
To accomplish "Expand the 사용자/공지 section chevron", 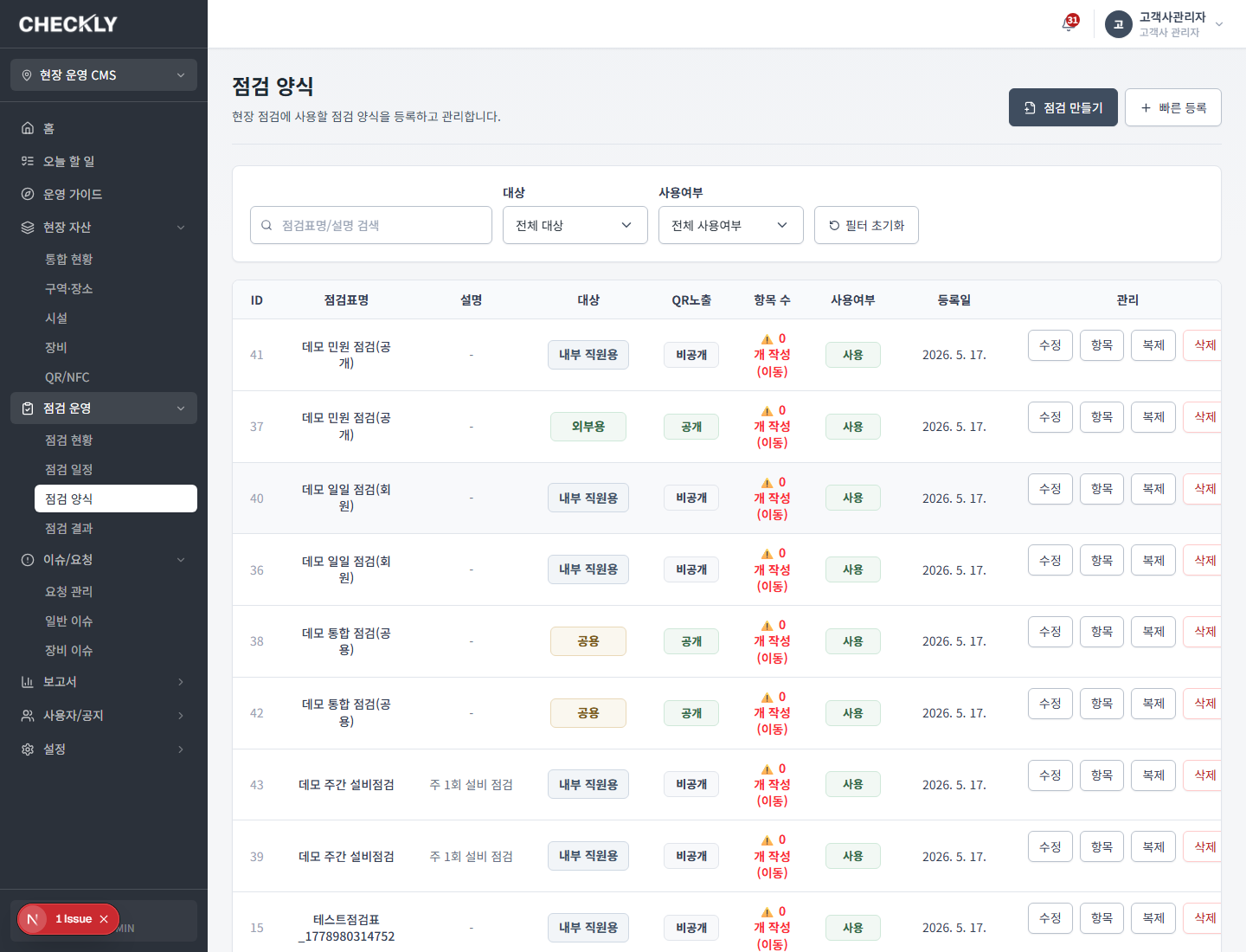I will coord(181,716).
